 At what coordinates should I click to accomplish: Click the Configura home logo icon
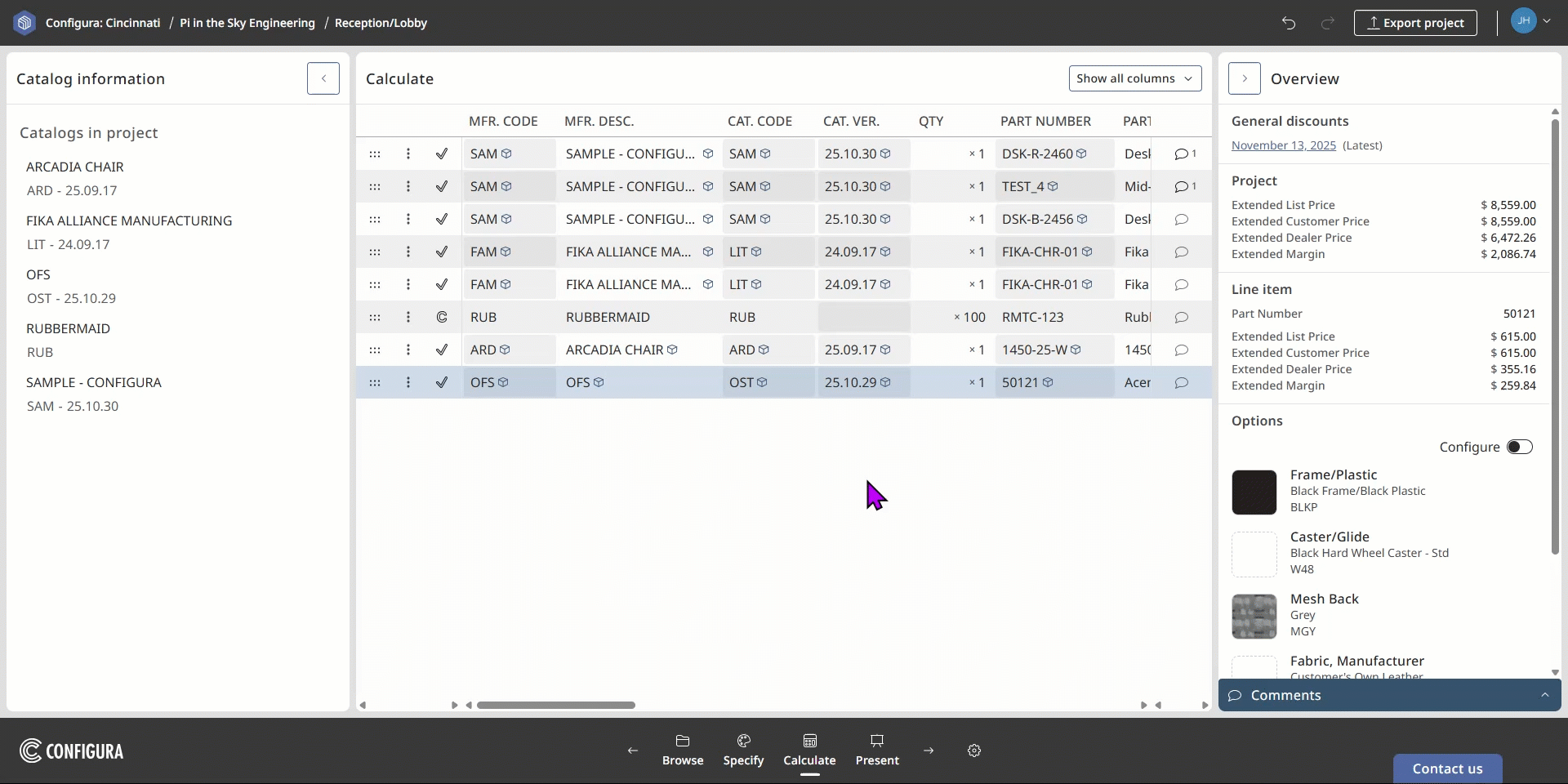(24, 23)
